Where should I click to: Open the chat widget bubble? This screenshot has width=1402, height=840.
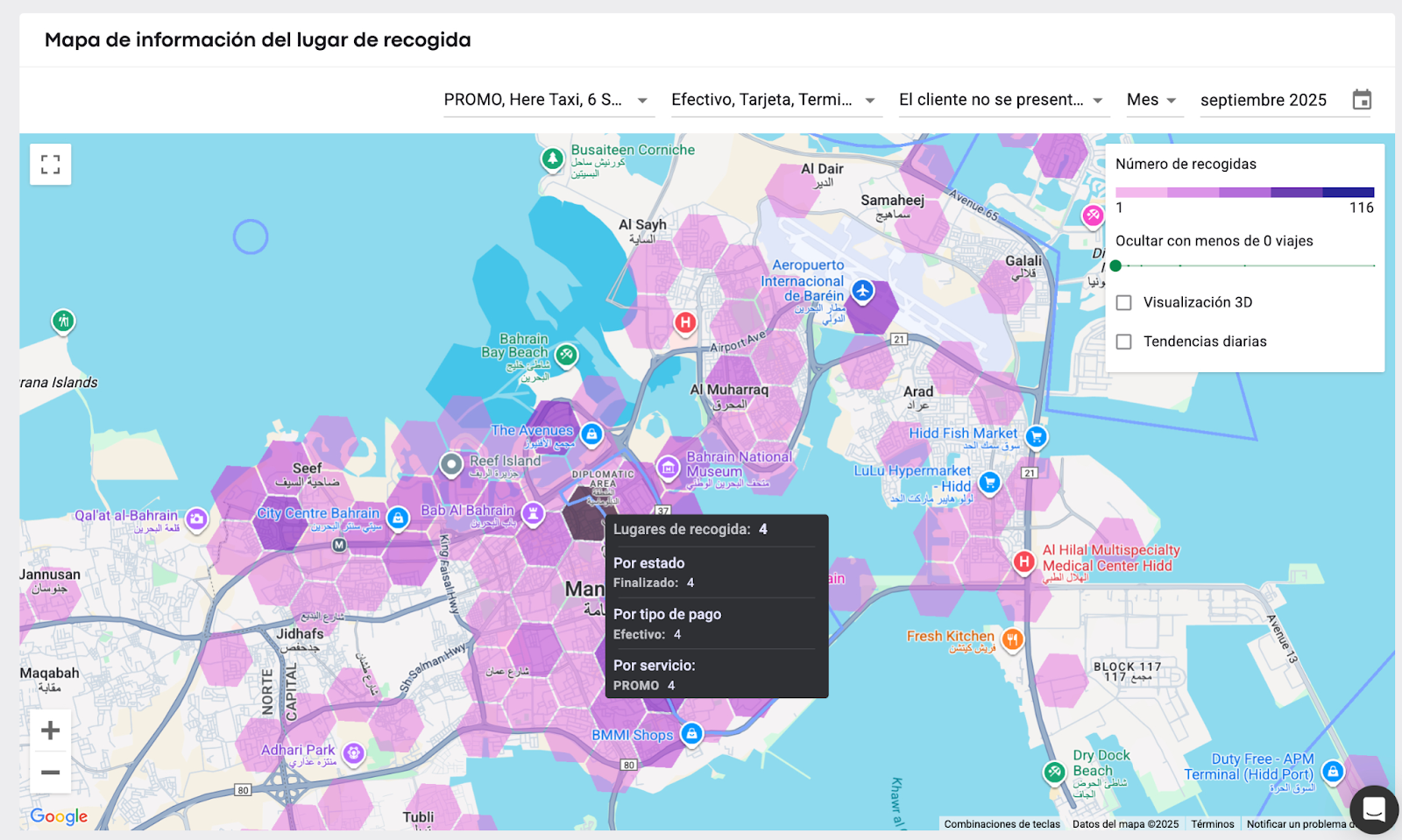(1374, 809)
